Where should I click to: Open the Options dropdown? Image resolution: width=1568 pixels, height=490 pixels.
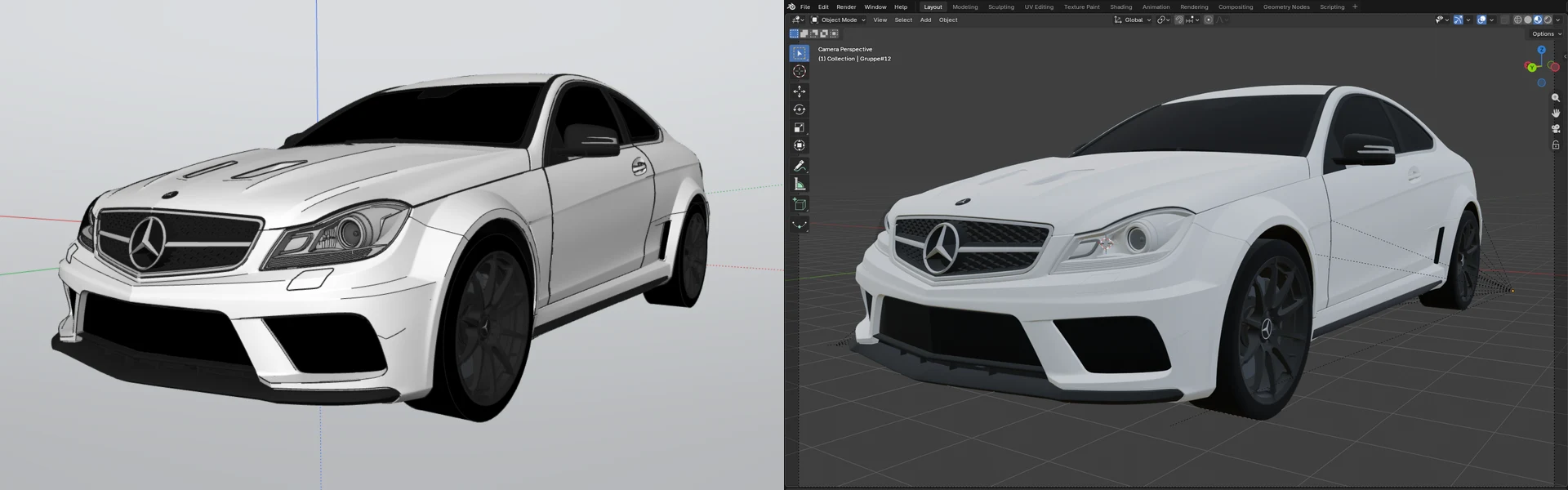[x=1547, y=33]
